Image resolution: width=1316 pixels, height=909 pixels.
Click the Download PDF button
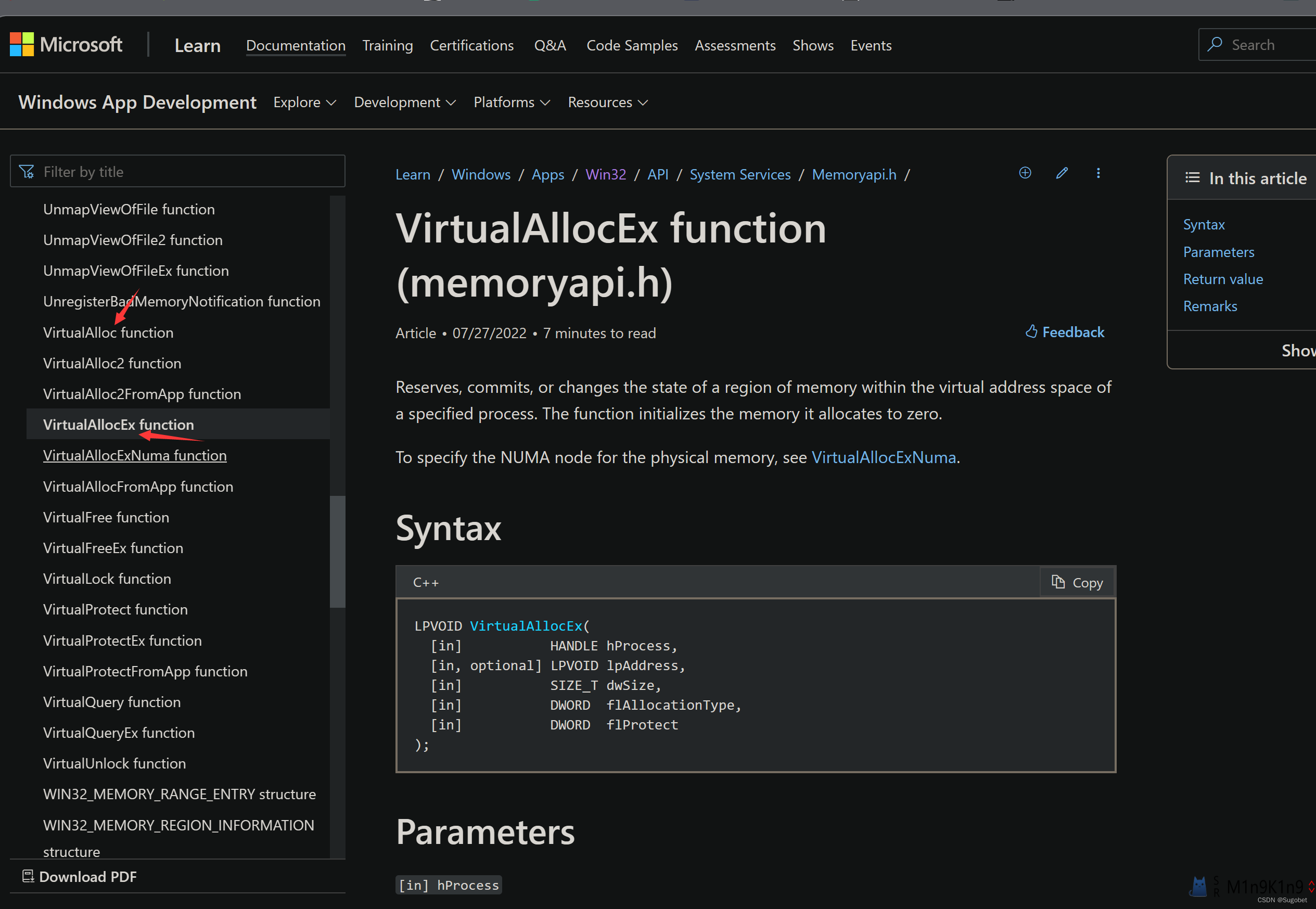pyautogui.click(x=80, y=876)
